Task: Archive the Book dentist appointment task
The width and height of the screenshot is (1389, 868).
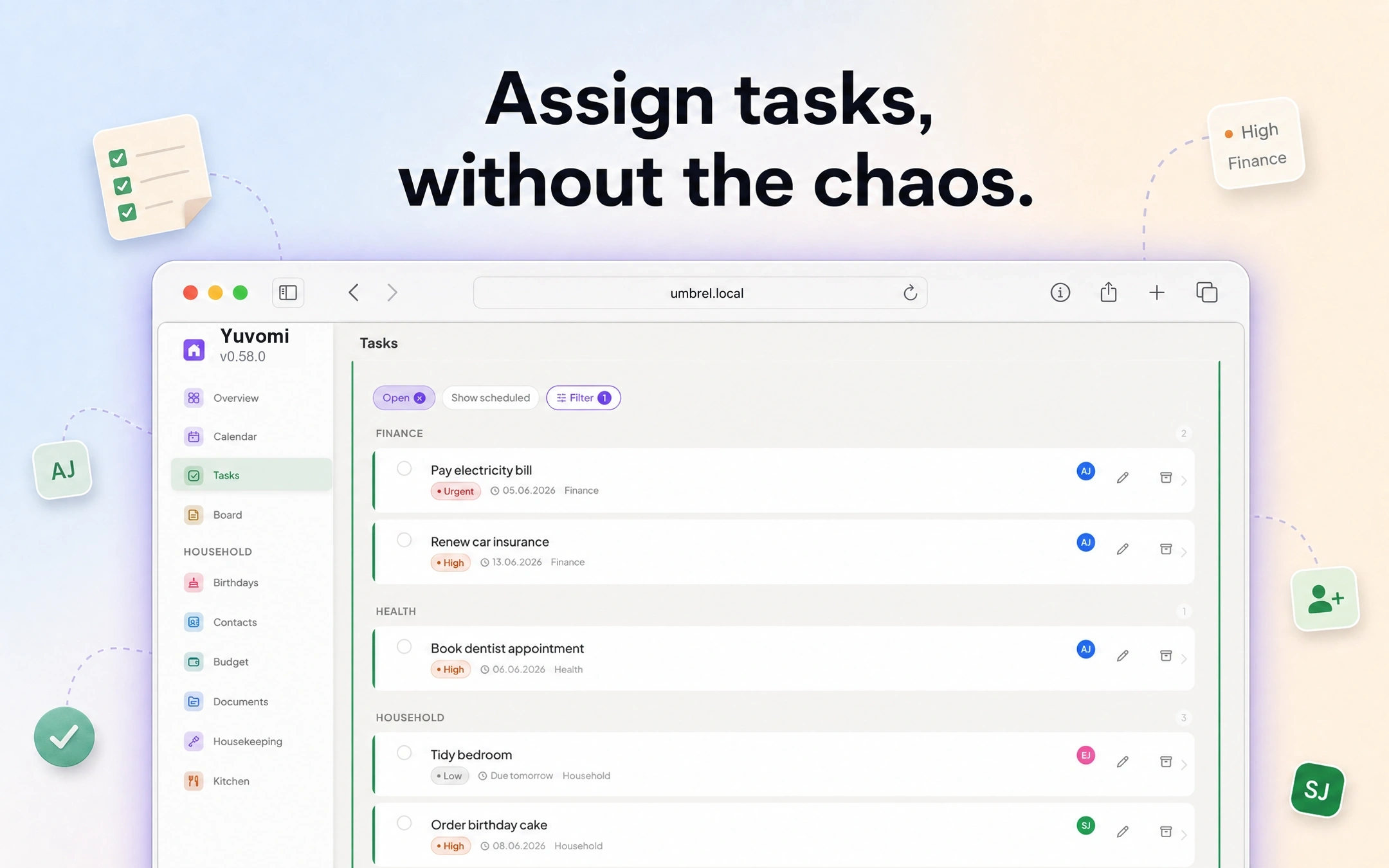Action: click(1165, 656)
